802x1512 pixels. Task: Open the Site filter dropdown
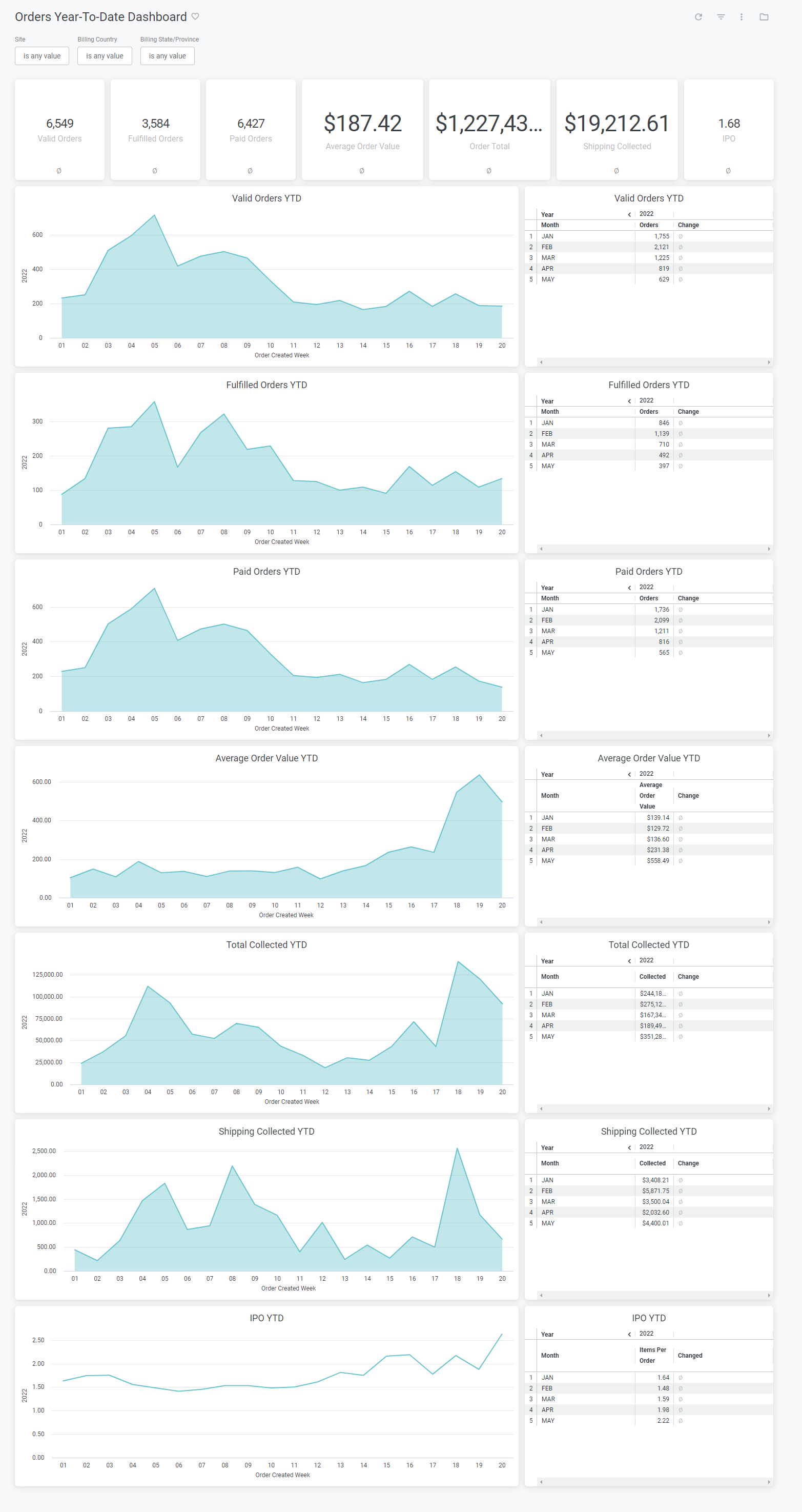point(42,56)
